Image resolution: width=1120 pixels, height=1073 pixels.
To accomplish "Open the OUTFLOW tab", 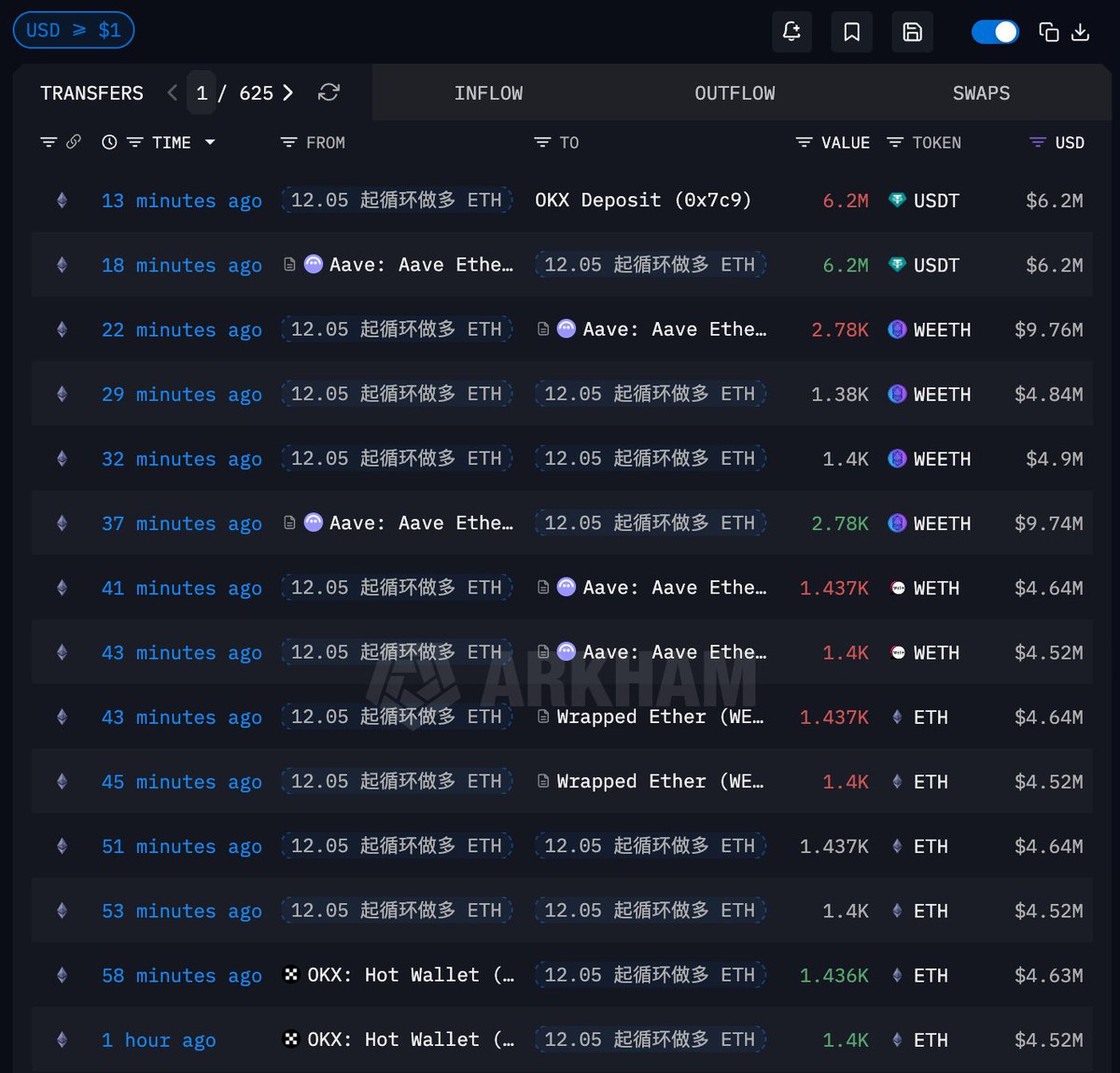I will pyautogui.click(x=735, y=93).
